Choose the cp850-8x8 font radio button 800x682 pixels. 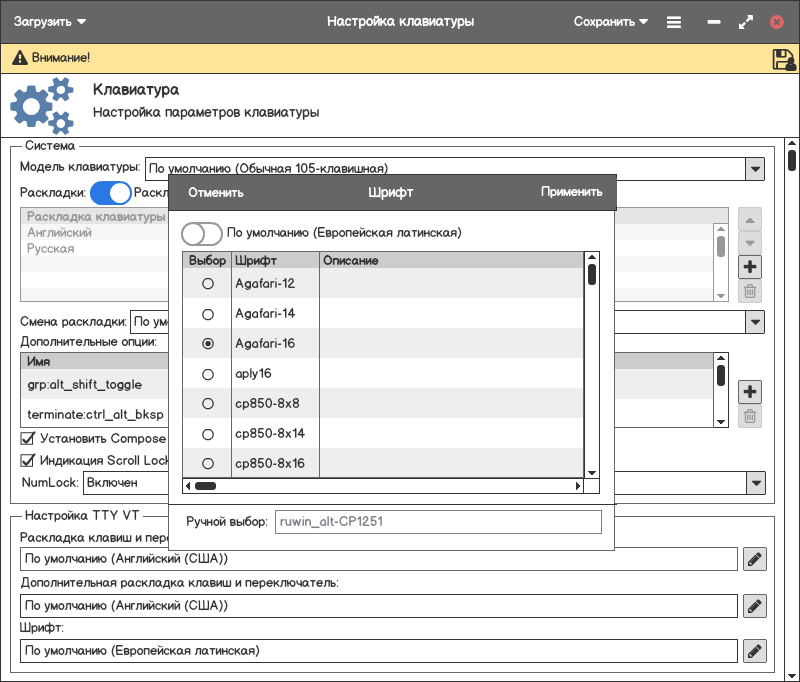[x=208, y=404]
